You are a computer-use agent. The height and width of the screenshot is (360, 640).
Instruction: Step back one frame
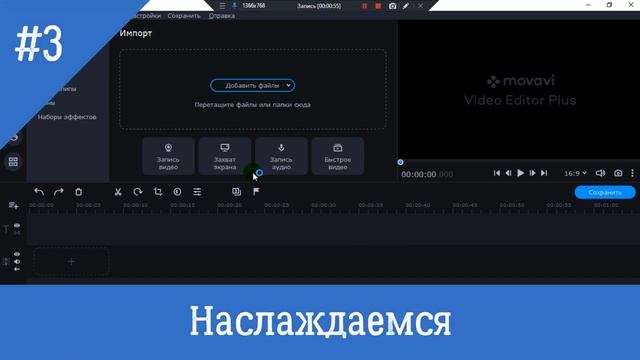tap(509, 173)
